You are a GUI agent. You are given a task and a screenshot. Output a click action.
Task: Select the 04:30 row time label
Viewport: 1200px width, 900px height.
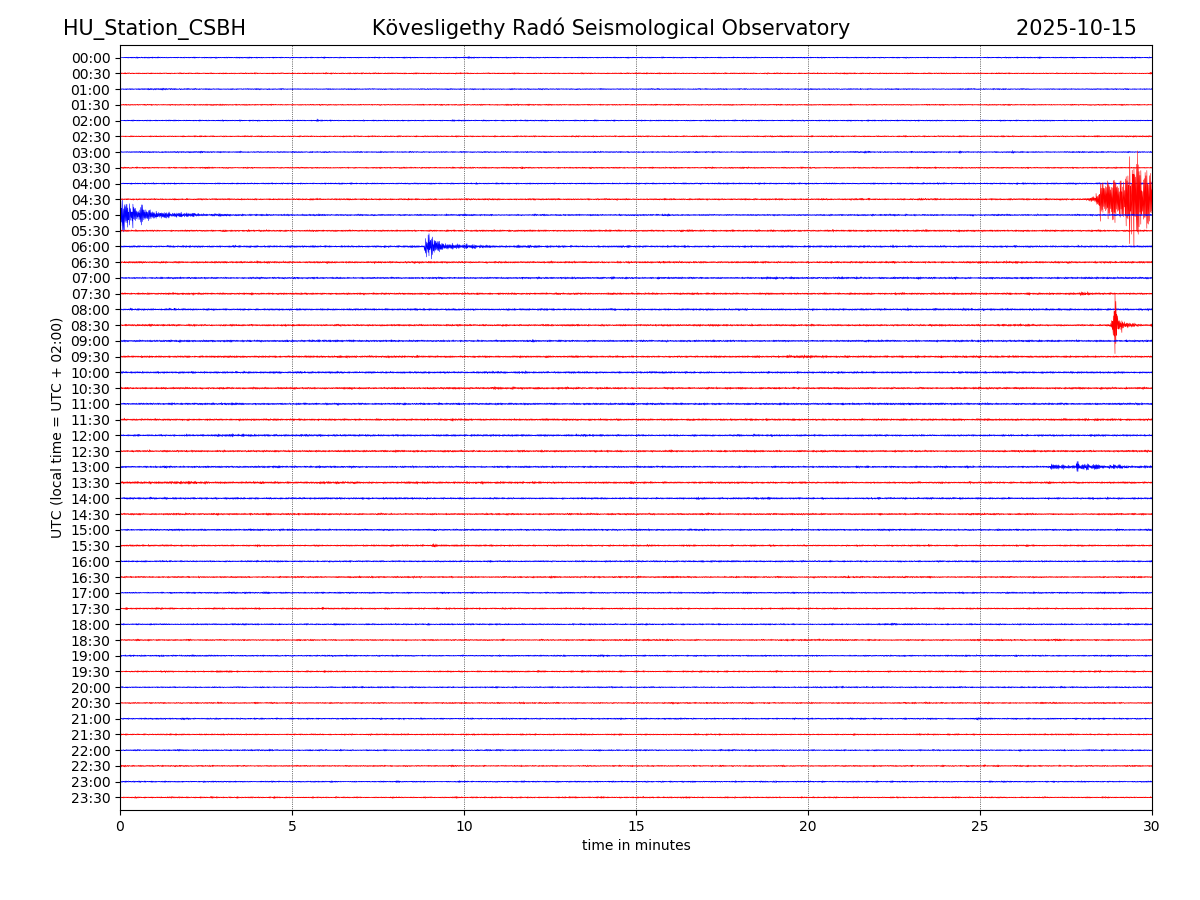coord(90,199)
